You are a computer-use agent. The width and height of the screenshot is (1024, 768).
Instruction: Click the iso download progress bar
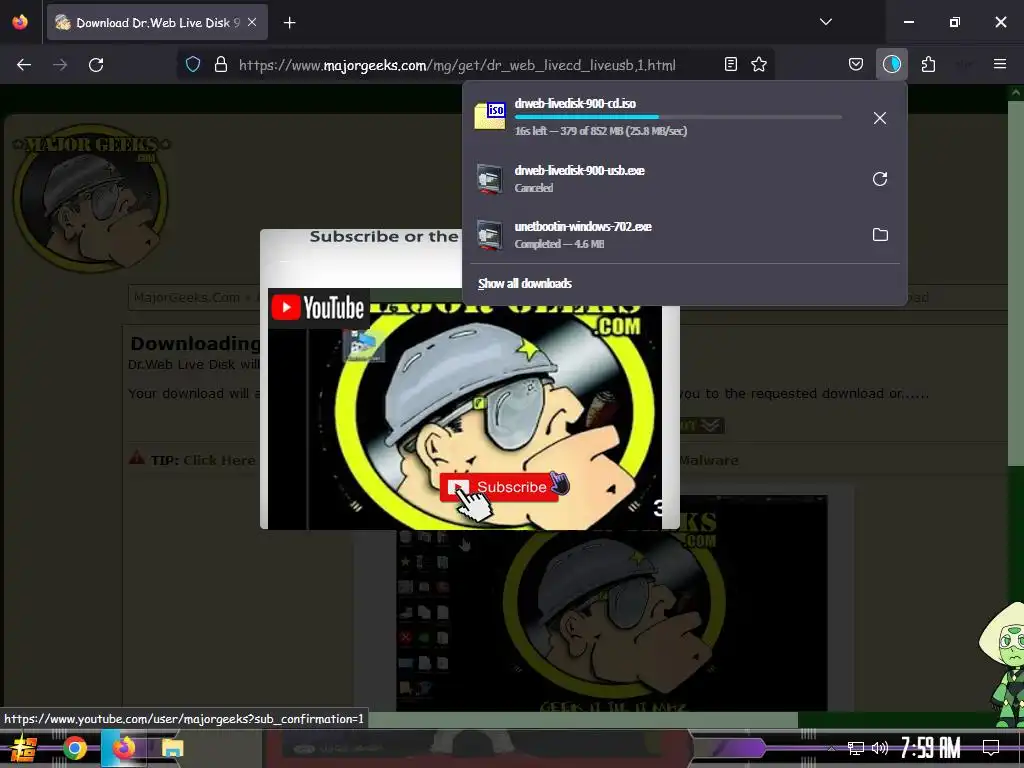point(678,117)
